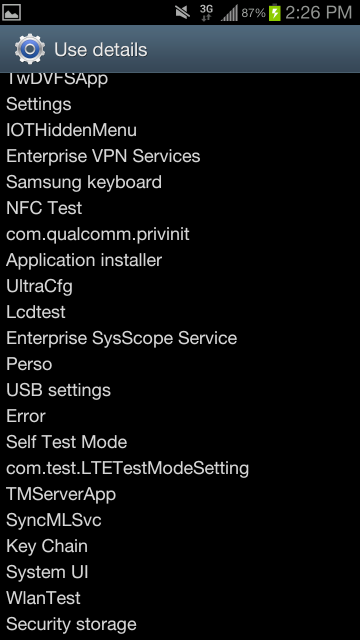Tap the Settings gear icon in header

click(x=30, y=49)
